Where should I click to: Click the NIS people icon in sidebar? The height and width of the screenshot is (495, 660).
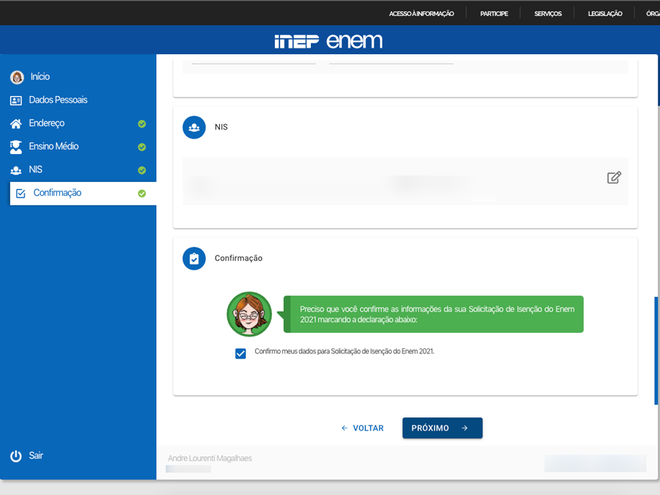point(16,170)
